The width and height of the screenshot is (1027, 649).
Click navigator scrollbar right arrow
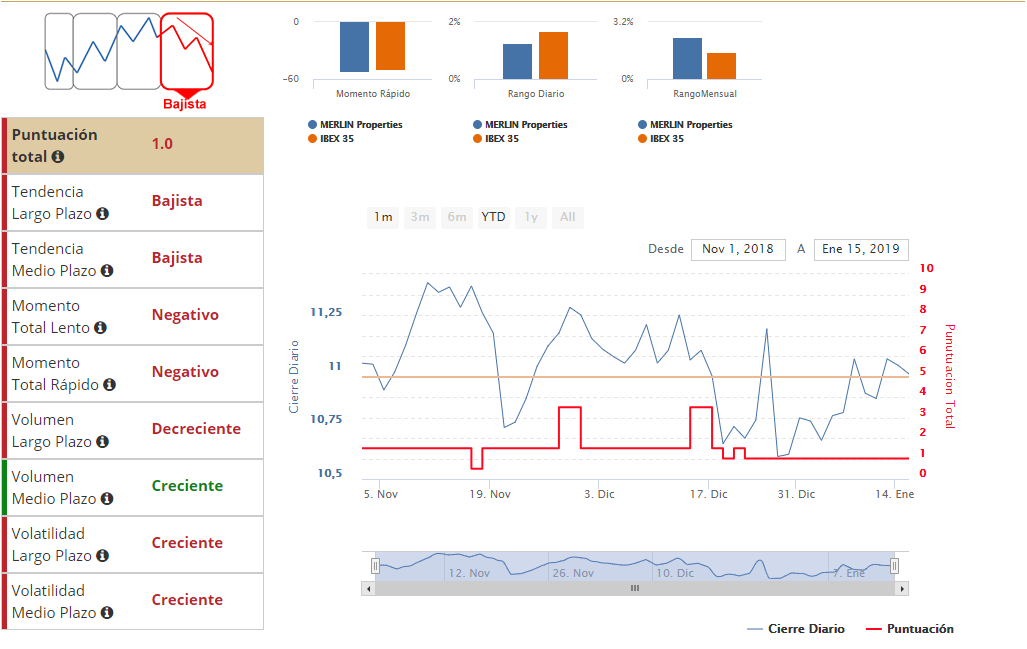click(902, 589)
